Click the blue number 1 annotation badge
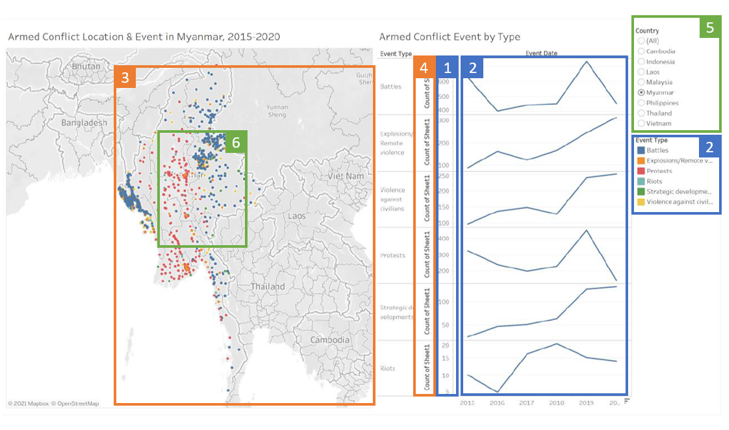The width and height of the screenshot is (729, 430). [447, 68]
